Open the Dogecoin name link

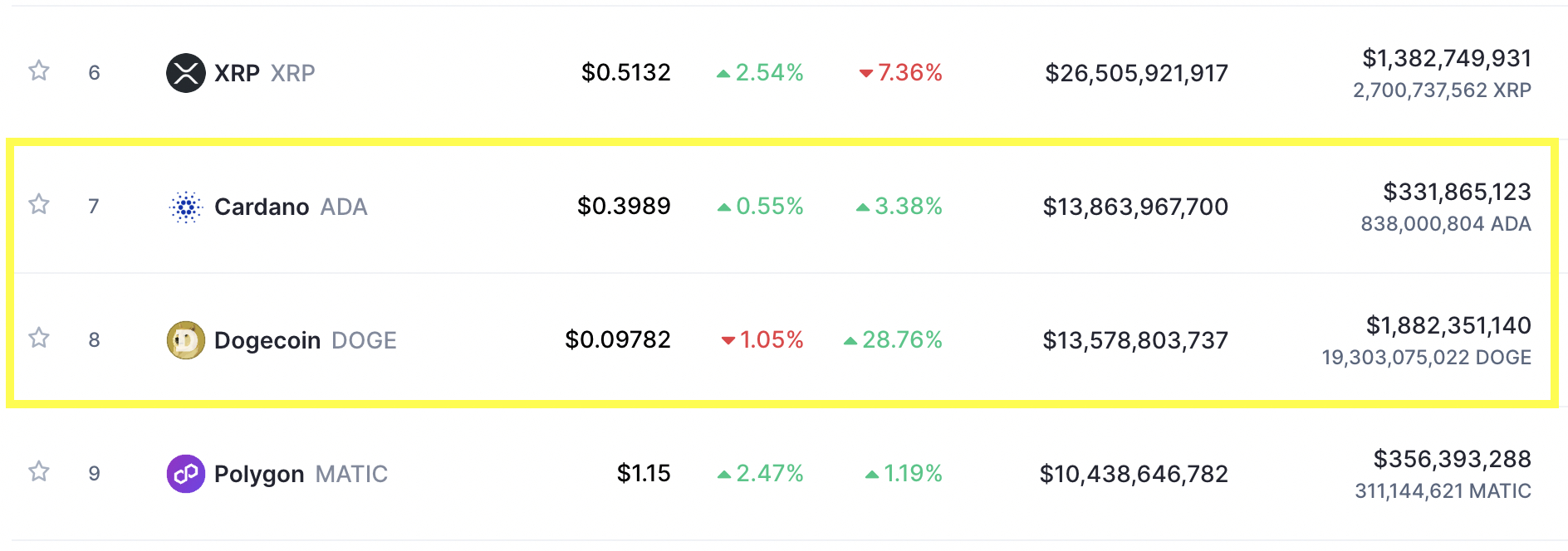267,340
